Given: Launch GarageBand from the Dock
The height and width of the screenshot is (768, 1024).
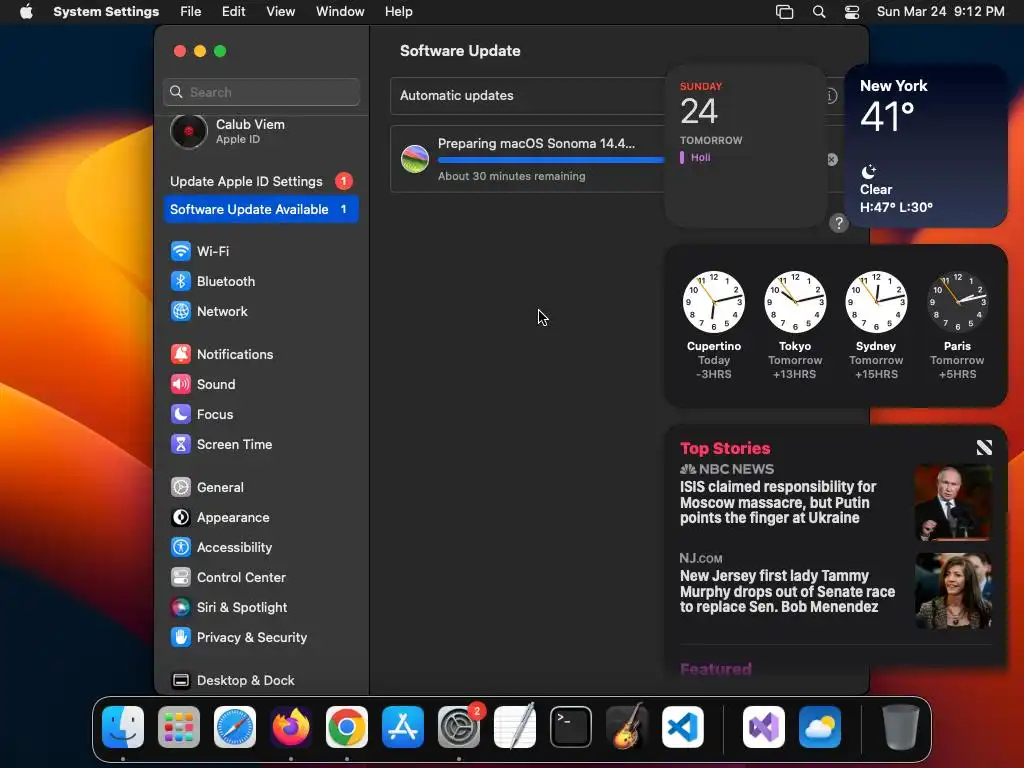Looking at the screenshot, I should pyautogui.click(x=627, y=727).
